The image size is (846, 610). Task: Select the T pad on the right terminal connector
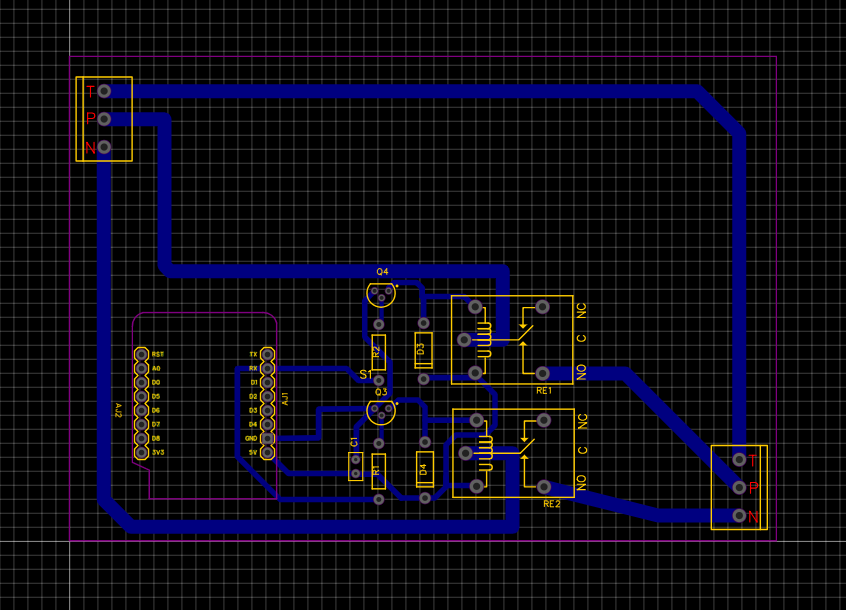click(739, 460)
